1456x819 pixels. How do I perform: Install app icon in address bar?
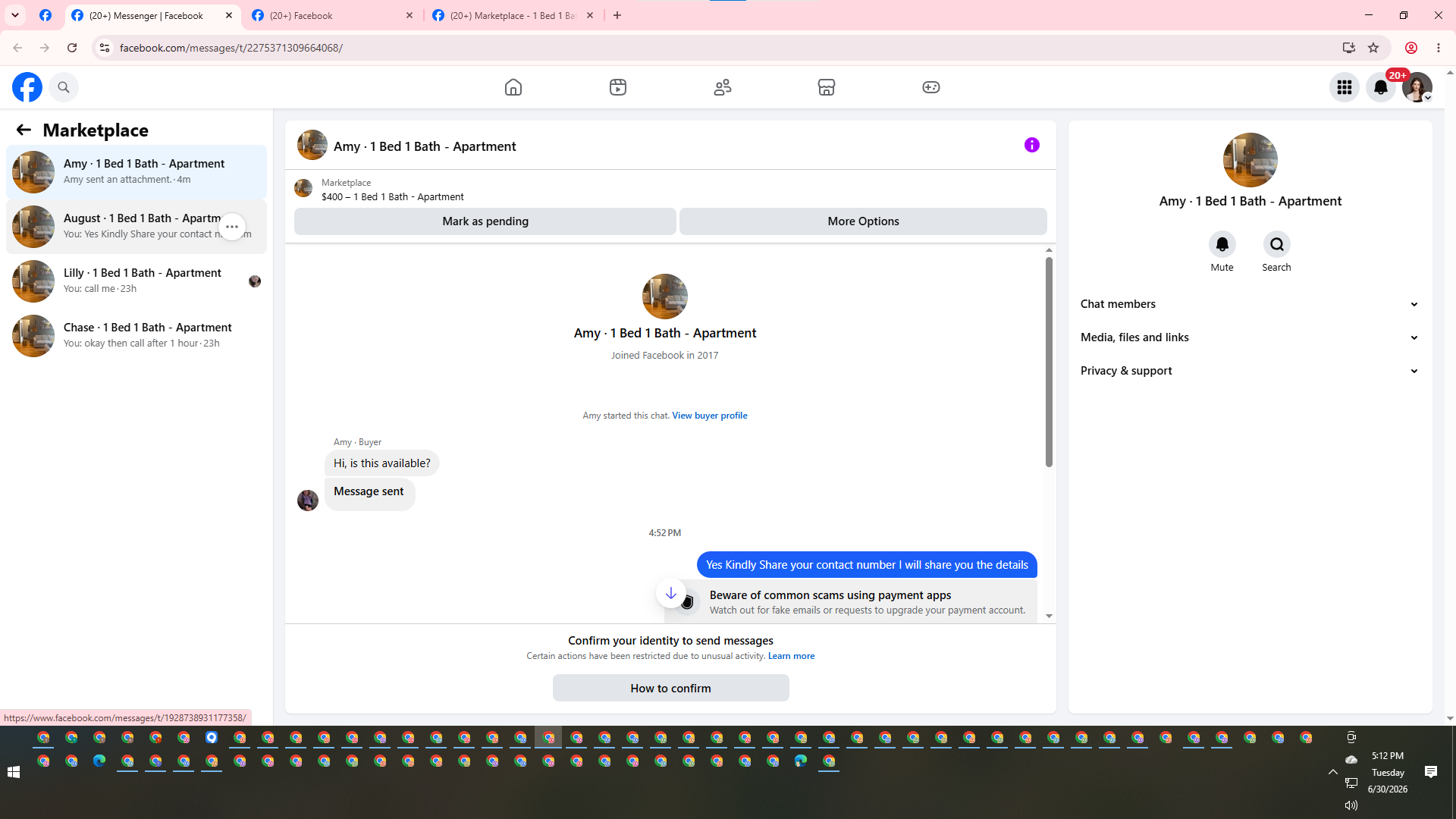[x=1348, y=48]
